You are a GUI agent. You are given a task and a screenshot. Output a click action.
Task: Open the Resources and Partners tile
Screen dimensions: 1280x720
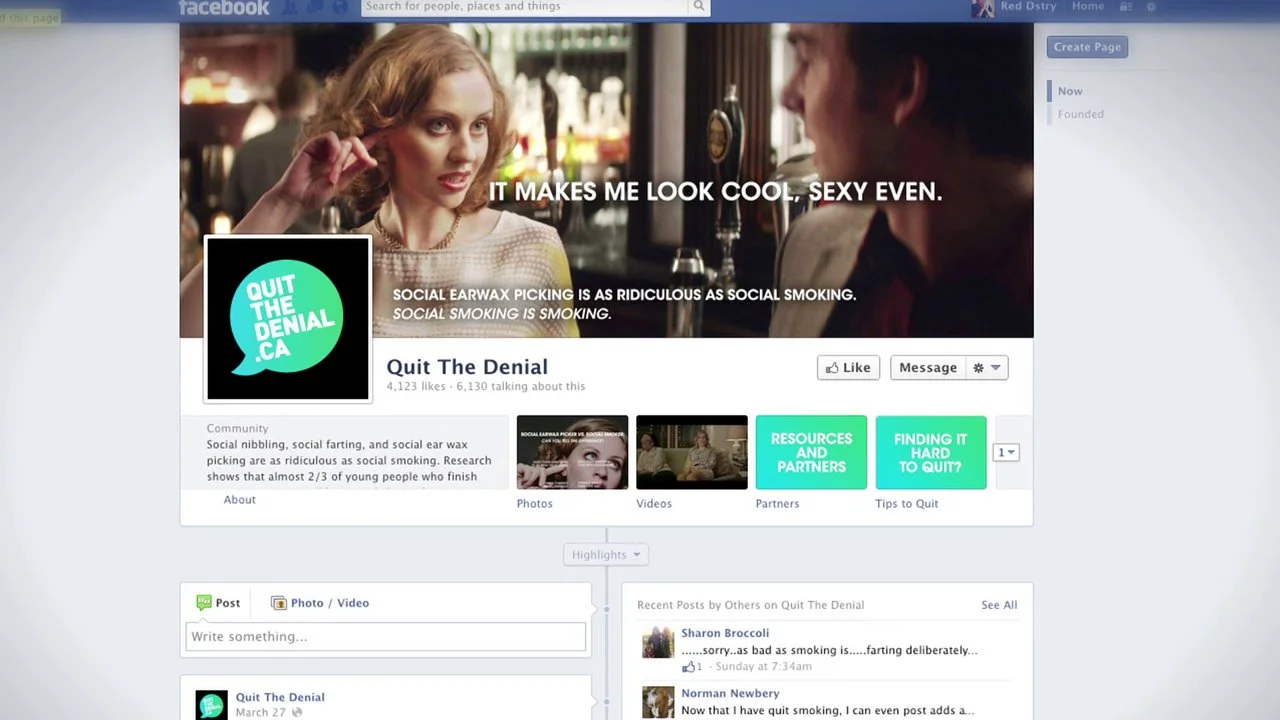[811, 452]
